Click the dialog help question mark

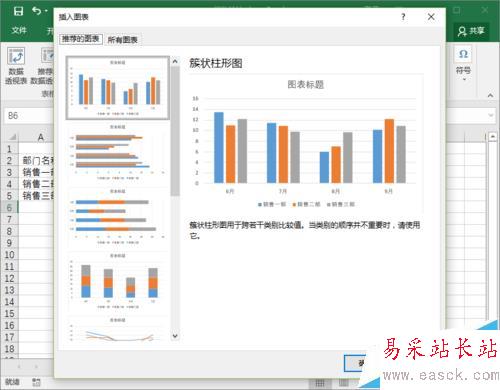[403, 17]
